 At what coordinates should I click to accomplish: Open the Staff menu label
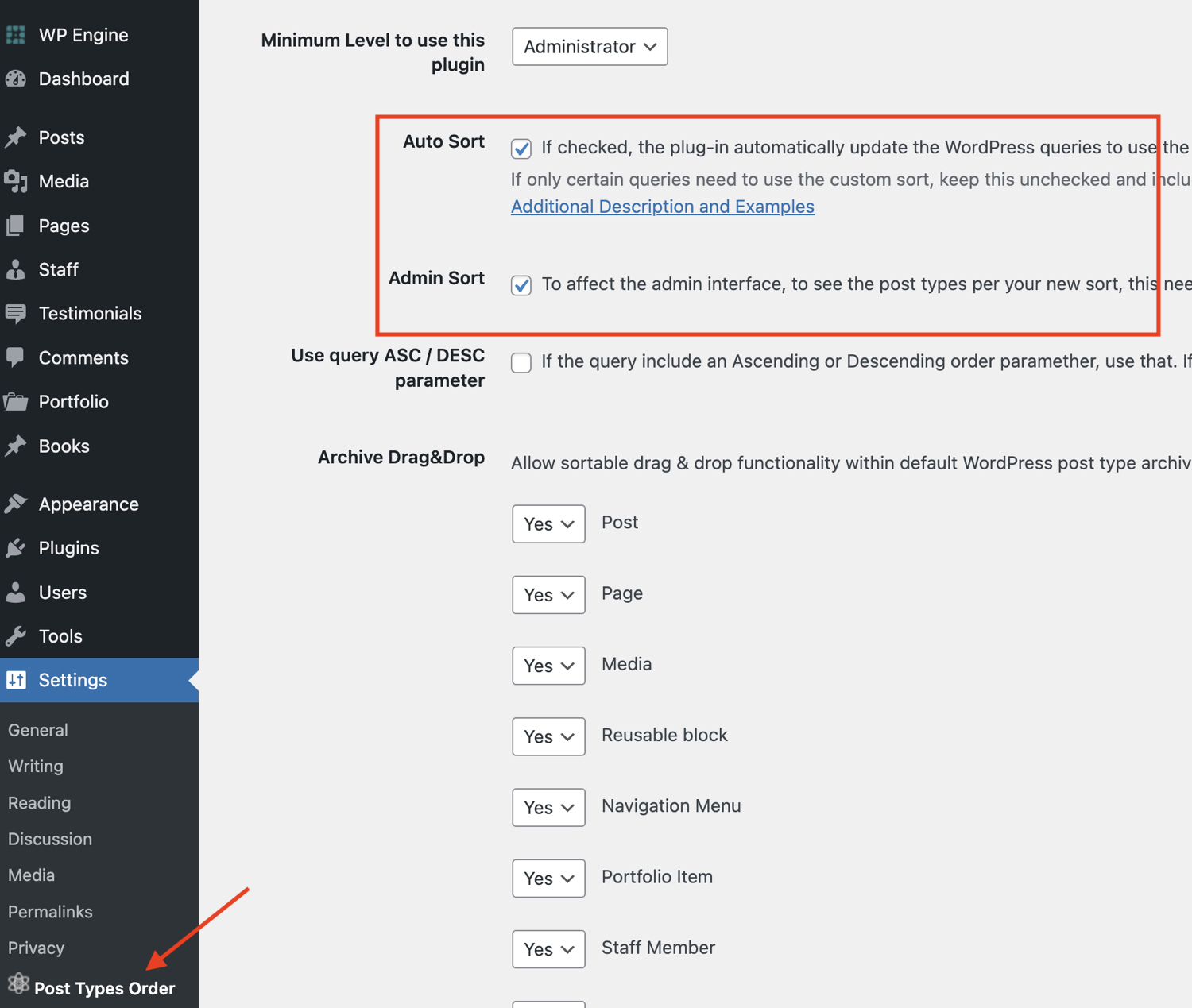pos(59,270)
